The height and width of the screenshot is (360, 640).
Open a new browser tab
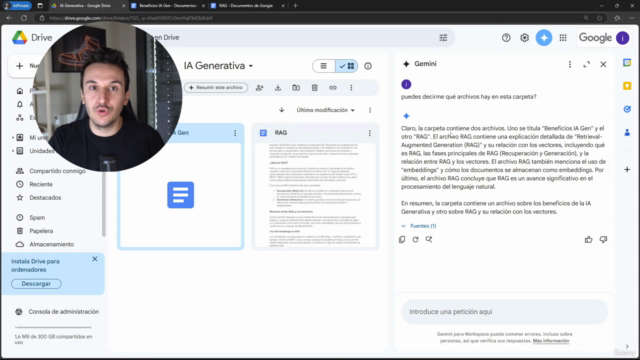pyautogui.click(x=295, y=6)
